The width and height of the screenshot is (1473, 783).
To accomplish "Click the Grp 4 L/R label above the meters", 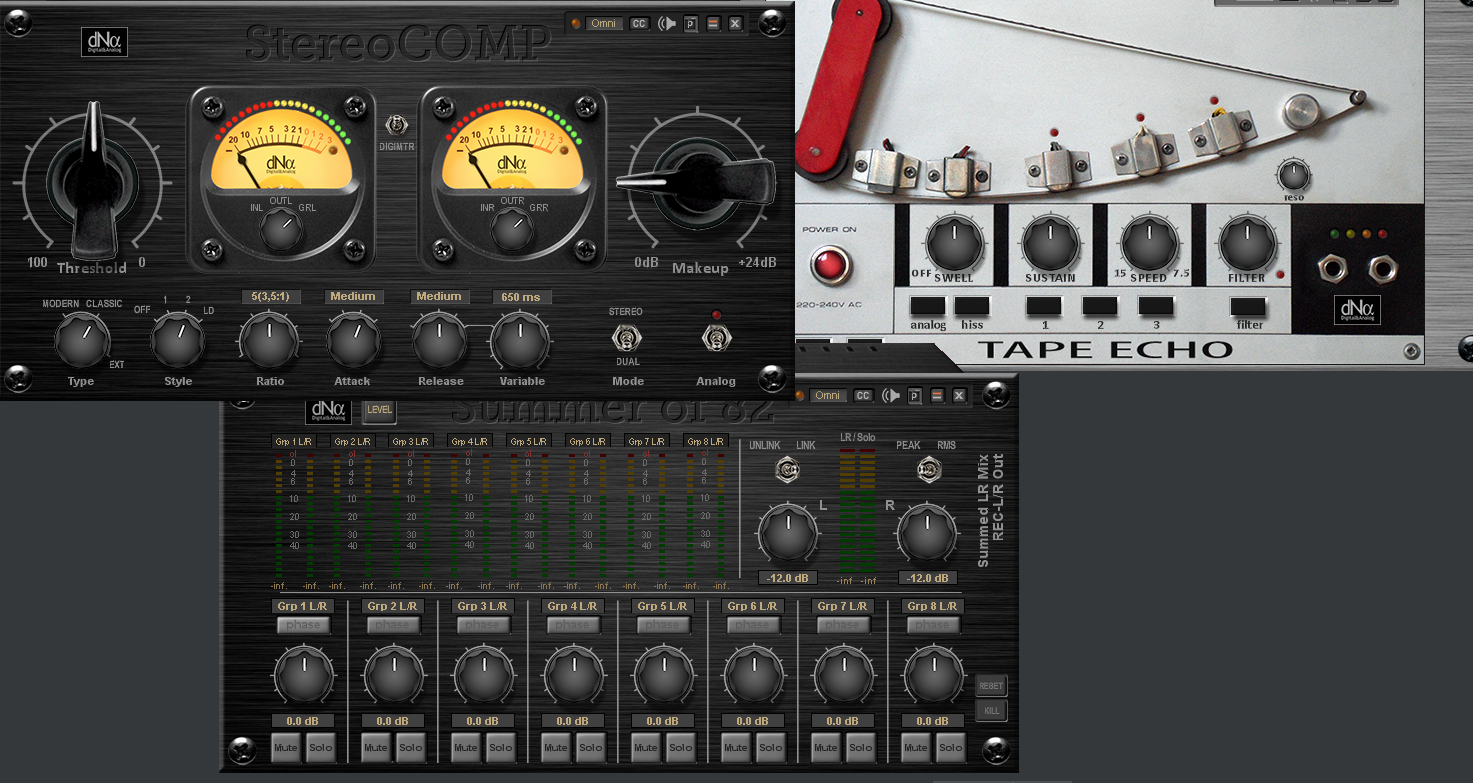I will click(470, 441).
